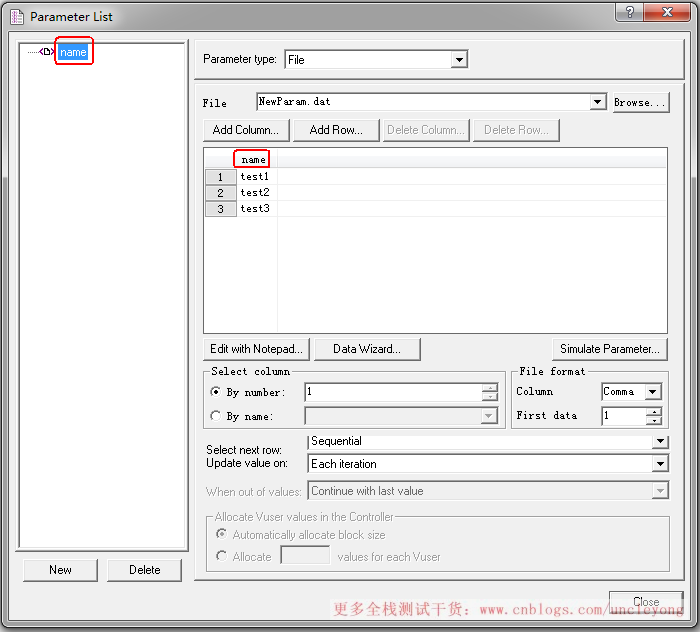Click the Close button at bottom
This screenshot has width=700, height=632.
[646, 602]
